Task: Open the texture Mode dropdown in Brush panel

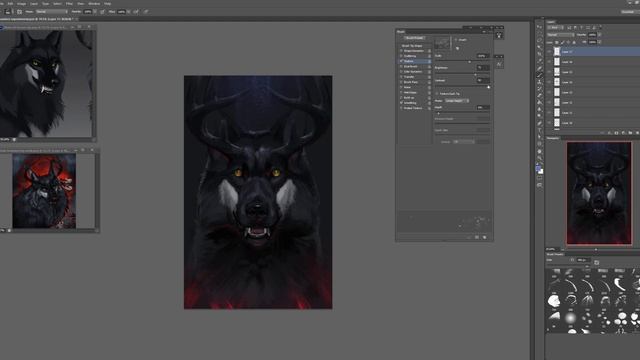Action: point(456,100)
